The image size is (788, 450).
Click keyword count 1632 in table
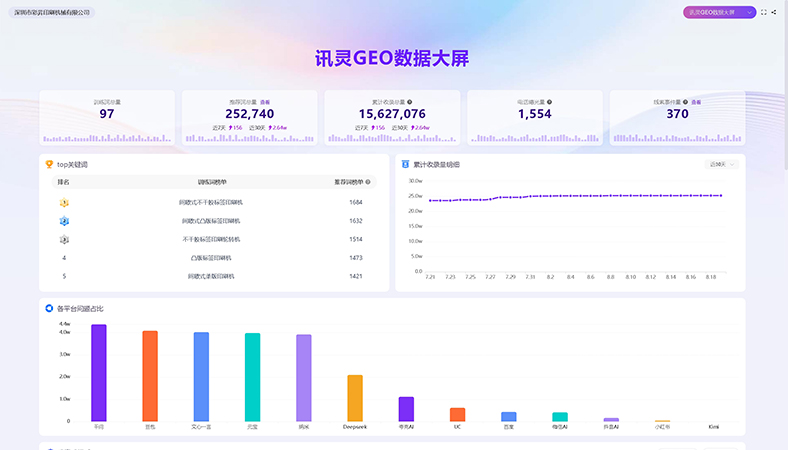(x=356, y=221)
